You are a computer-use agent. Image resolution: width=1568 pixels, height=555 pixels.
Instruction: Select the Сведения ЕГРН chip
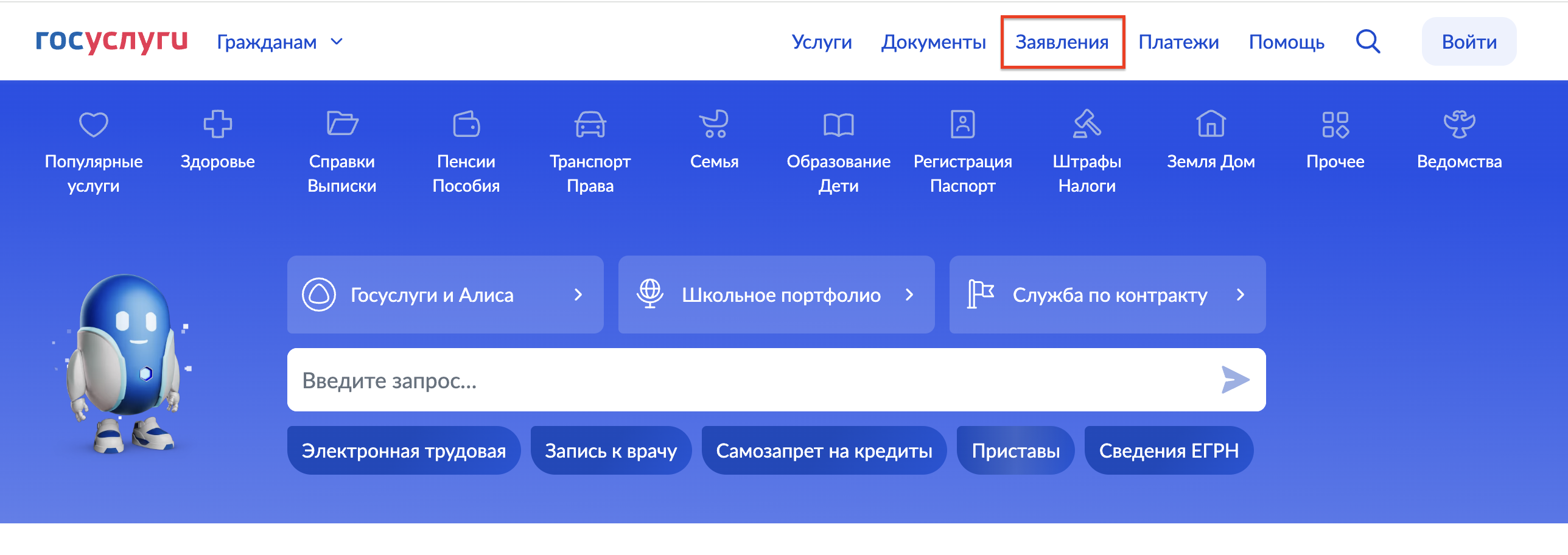1169,450
